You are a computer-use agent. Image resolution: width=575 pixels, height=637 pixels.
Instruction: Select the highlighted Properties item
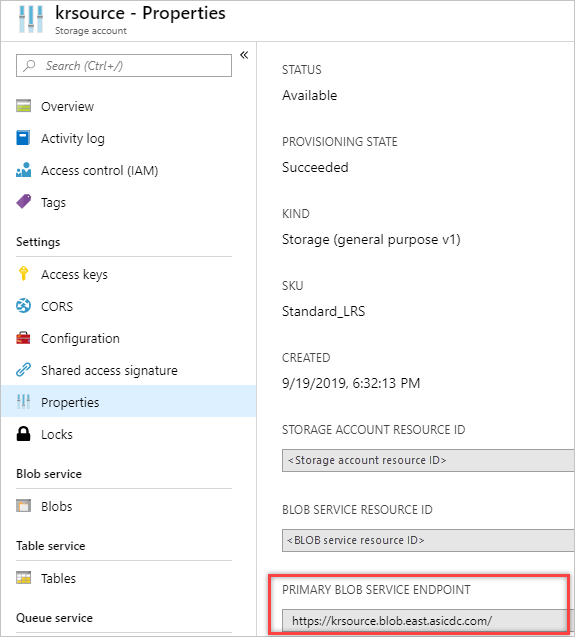point(129,401)
